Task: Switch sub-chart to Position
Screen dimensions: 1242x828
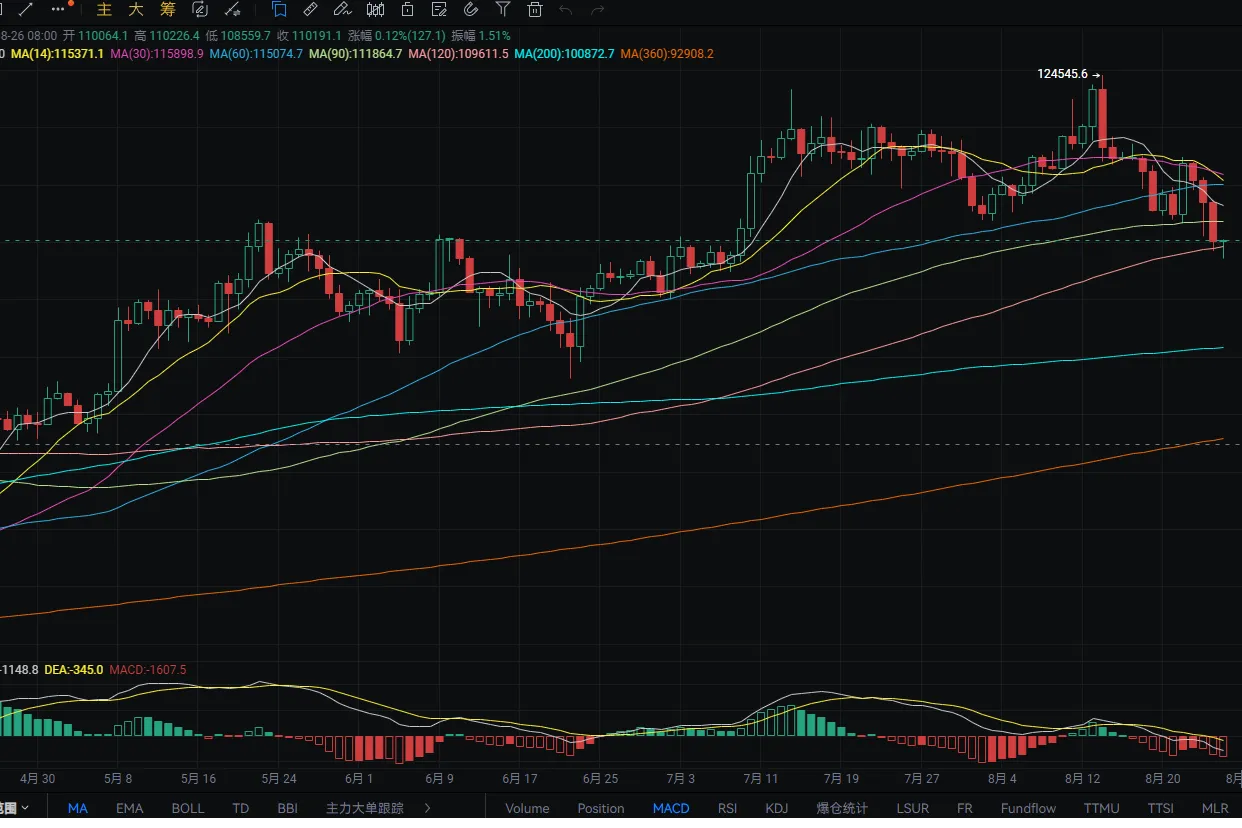Action: [x=601, y=808]
